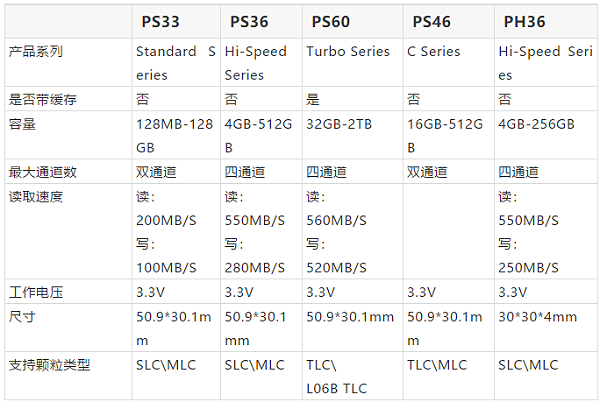The height and width of the screenshot is (402, 600).
Task: Click the L06B TLC cell text
Action: pos(336,389)
